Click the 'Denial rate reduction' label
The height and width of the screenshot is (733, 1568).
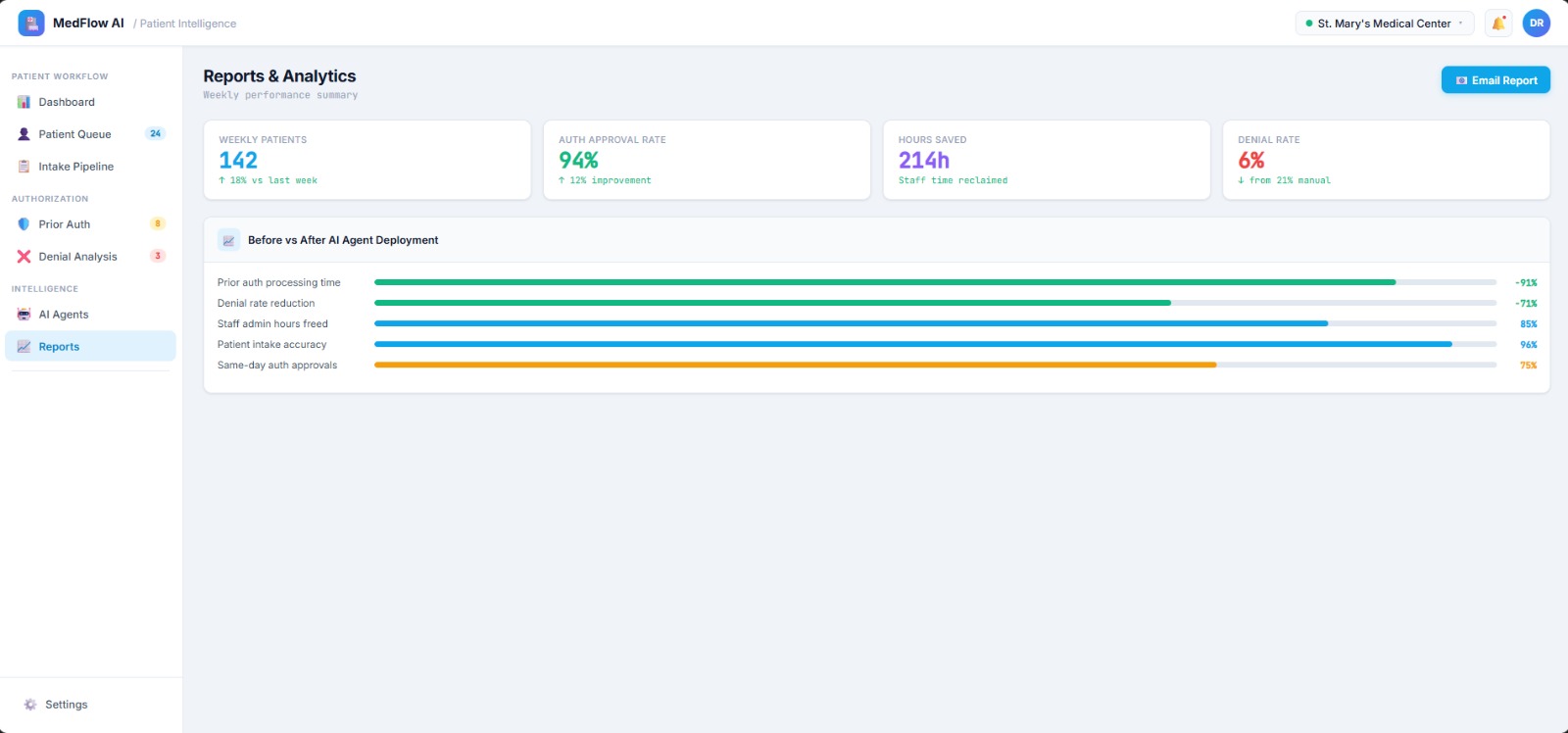tap(267, 304)
